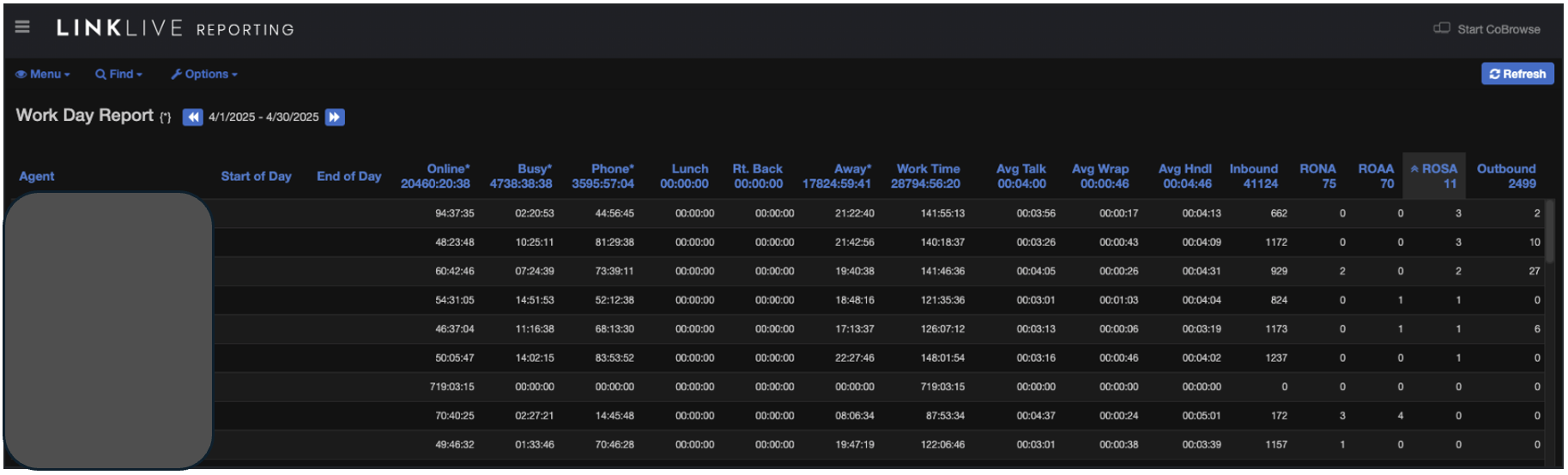Click the Start CoBrowse screen icon
Image resolution: width=1568 pixels, height=475 pixels.
point(1441,28)
